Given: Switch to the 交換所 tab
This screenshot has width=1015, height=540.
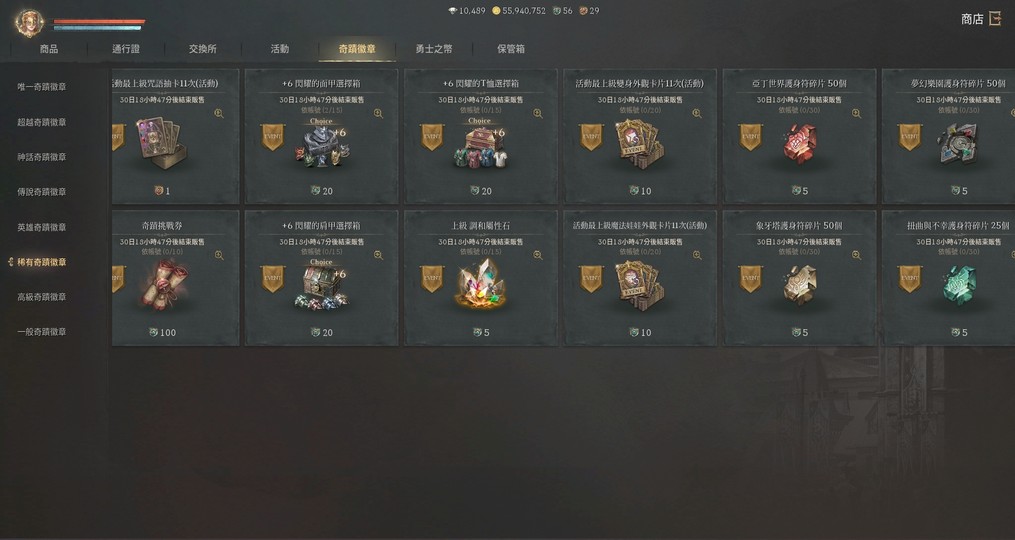Looking at the screenshot, I should pos(203,49).
